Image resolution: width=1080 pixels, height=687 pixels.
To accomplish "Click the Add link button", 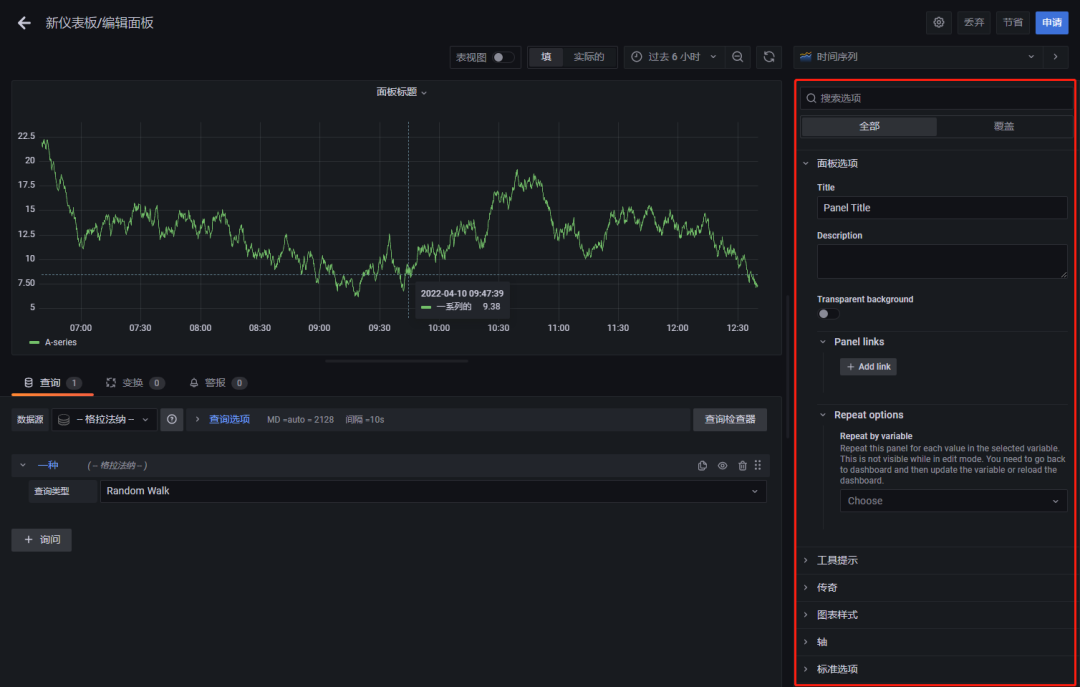I will click(x=868, y=367).
